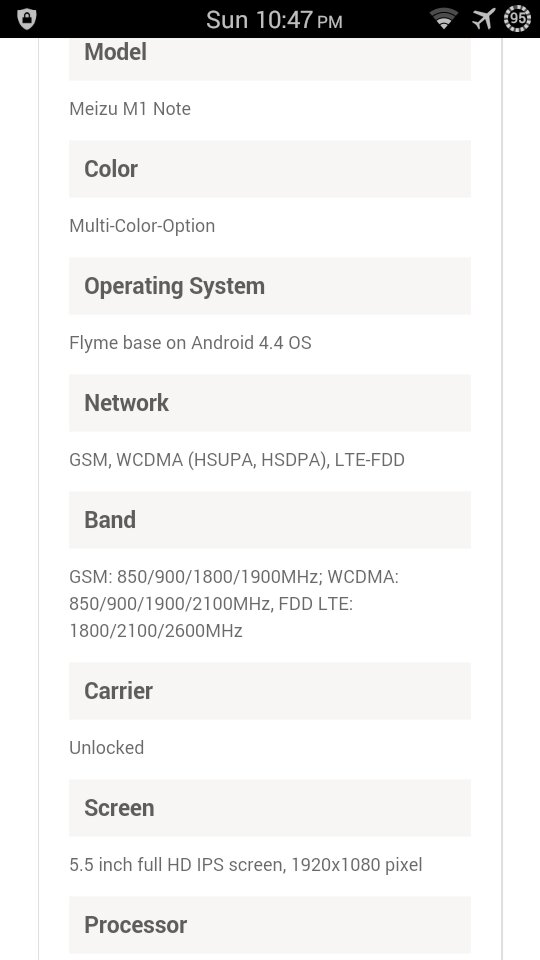Tap the Wi-Fi signal icon

coord(444,19)
